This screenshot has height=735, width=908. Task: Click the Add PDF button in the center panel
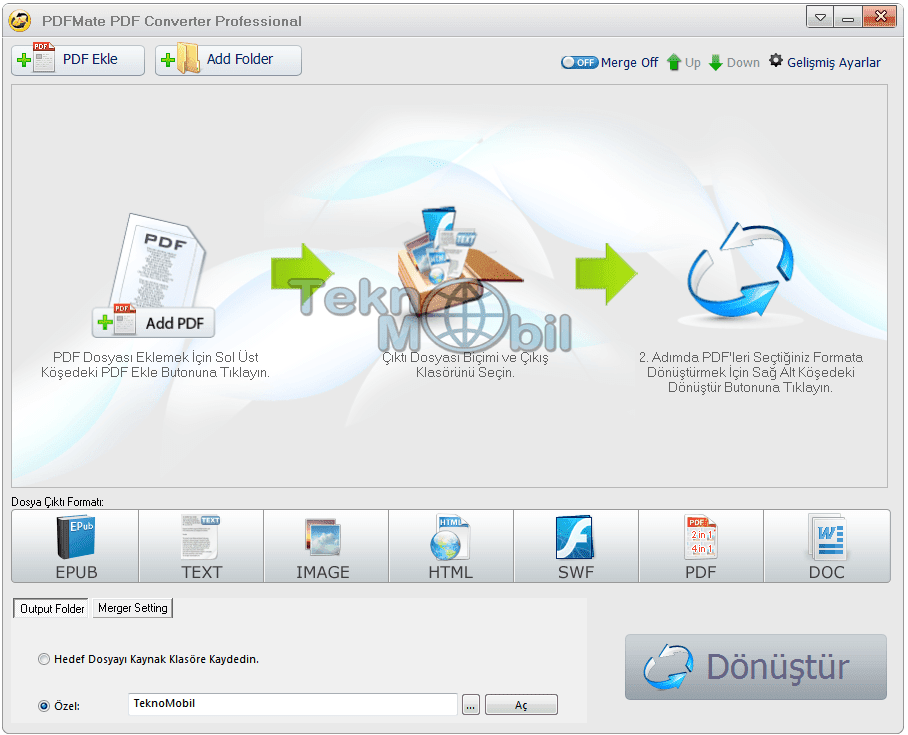[153, 323]
